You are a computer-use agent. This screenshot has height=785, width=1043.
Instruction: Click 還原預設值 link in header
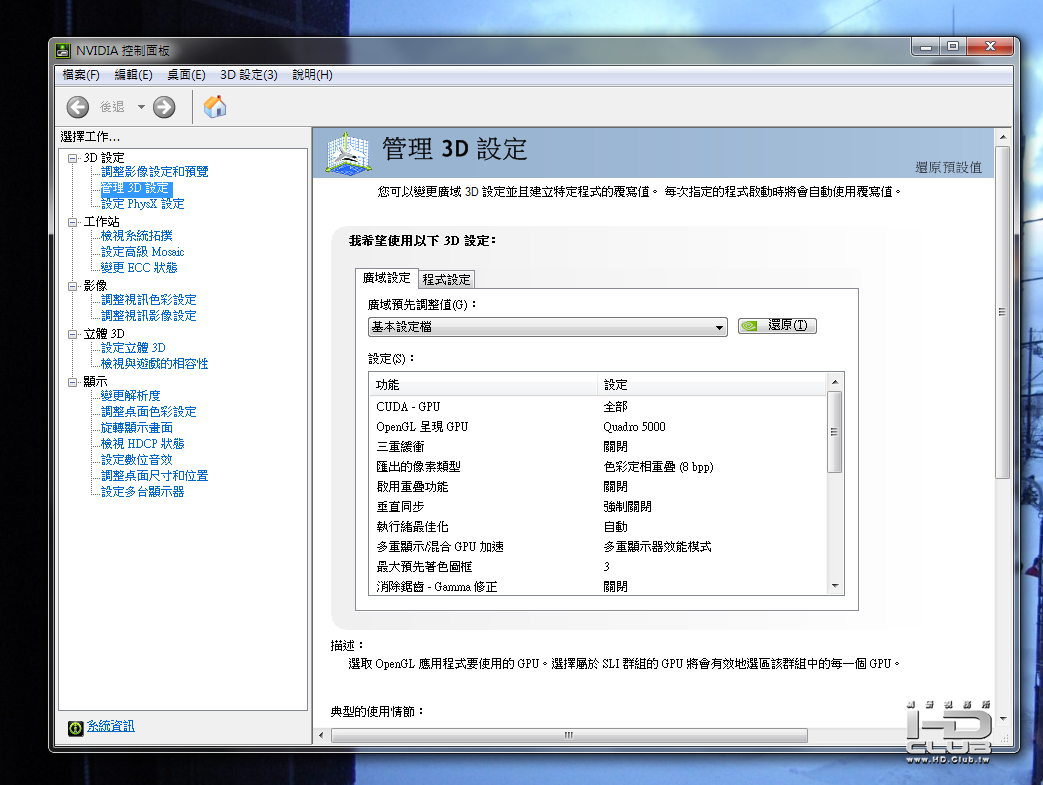click(x=949, y=168)
